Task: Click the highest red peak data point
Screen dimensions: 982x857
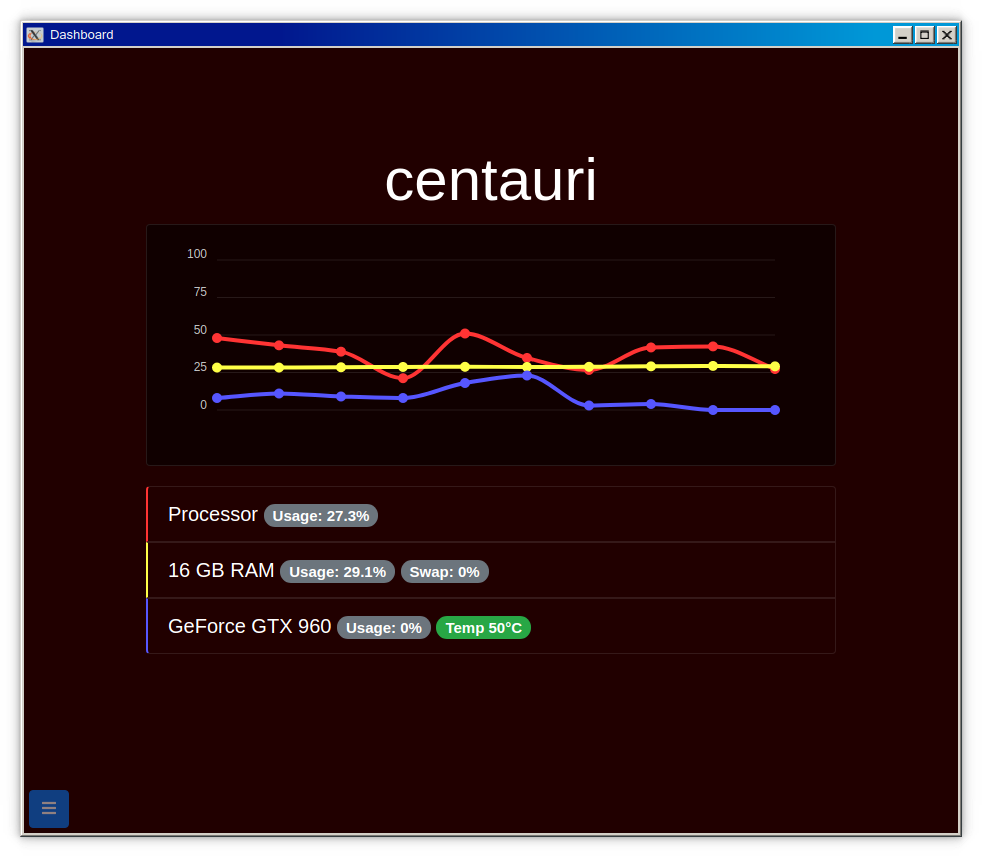Action: (465, 333)
